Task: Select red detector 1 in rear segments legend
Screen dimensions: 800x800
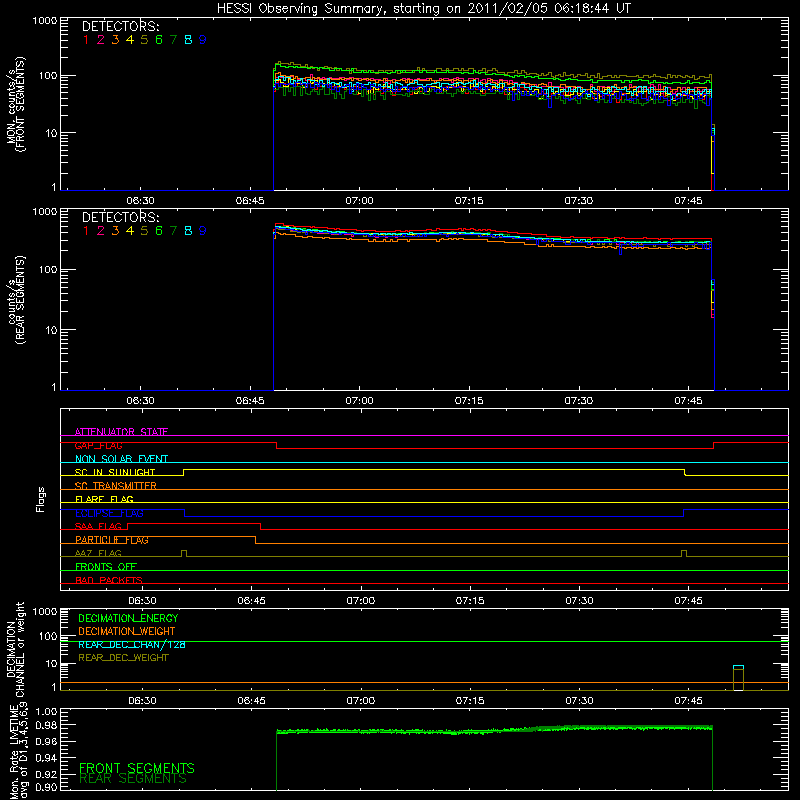Action: [x=86, y=231]
